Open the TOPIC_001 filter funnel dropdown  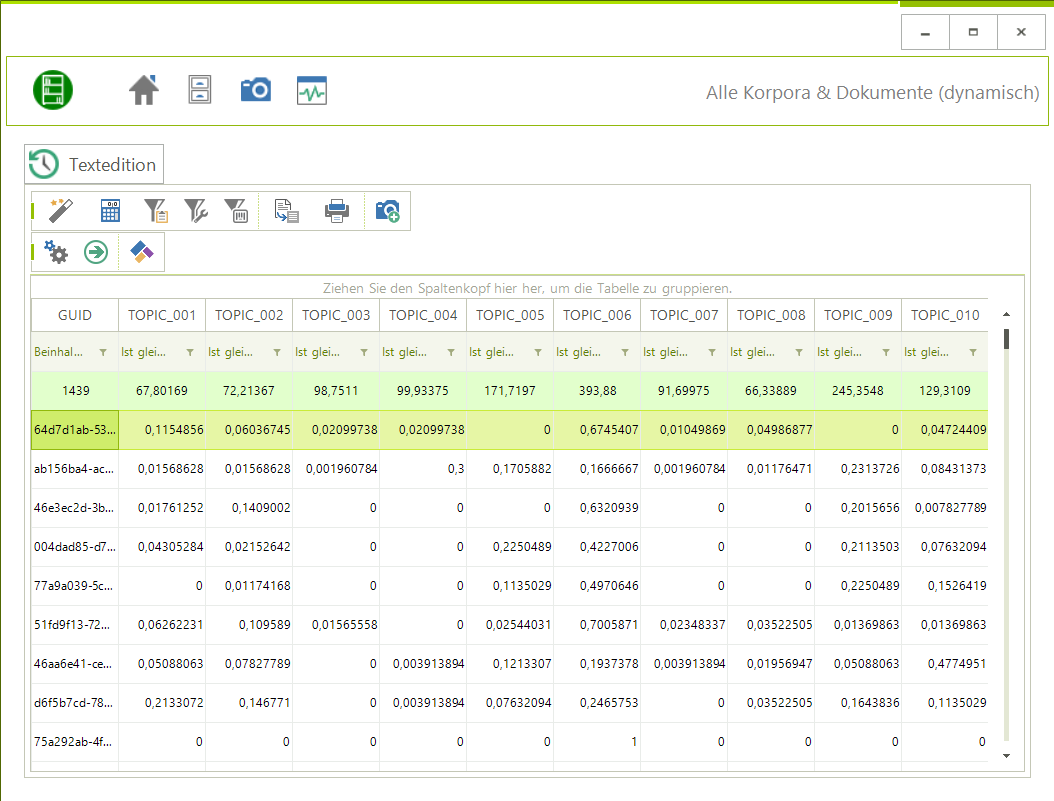(x=190, y=352)
